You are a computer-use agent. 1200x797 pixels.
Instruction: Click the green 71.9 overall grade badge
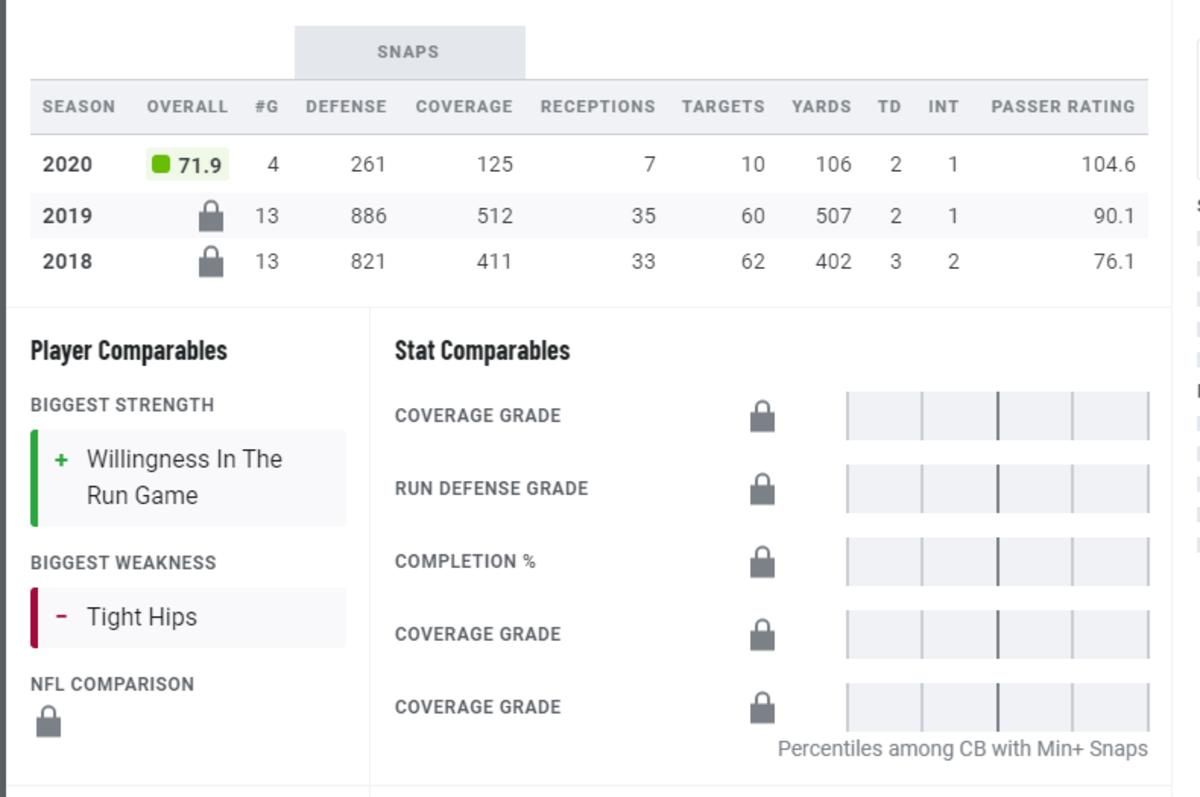(x=188, y=164)
